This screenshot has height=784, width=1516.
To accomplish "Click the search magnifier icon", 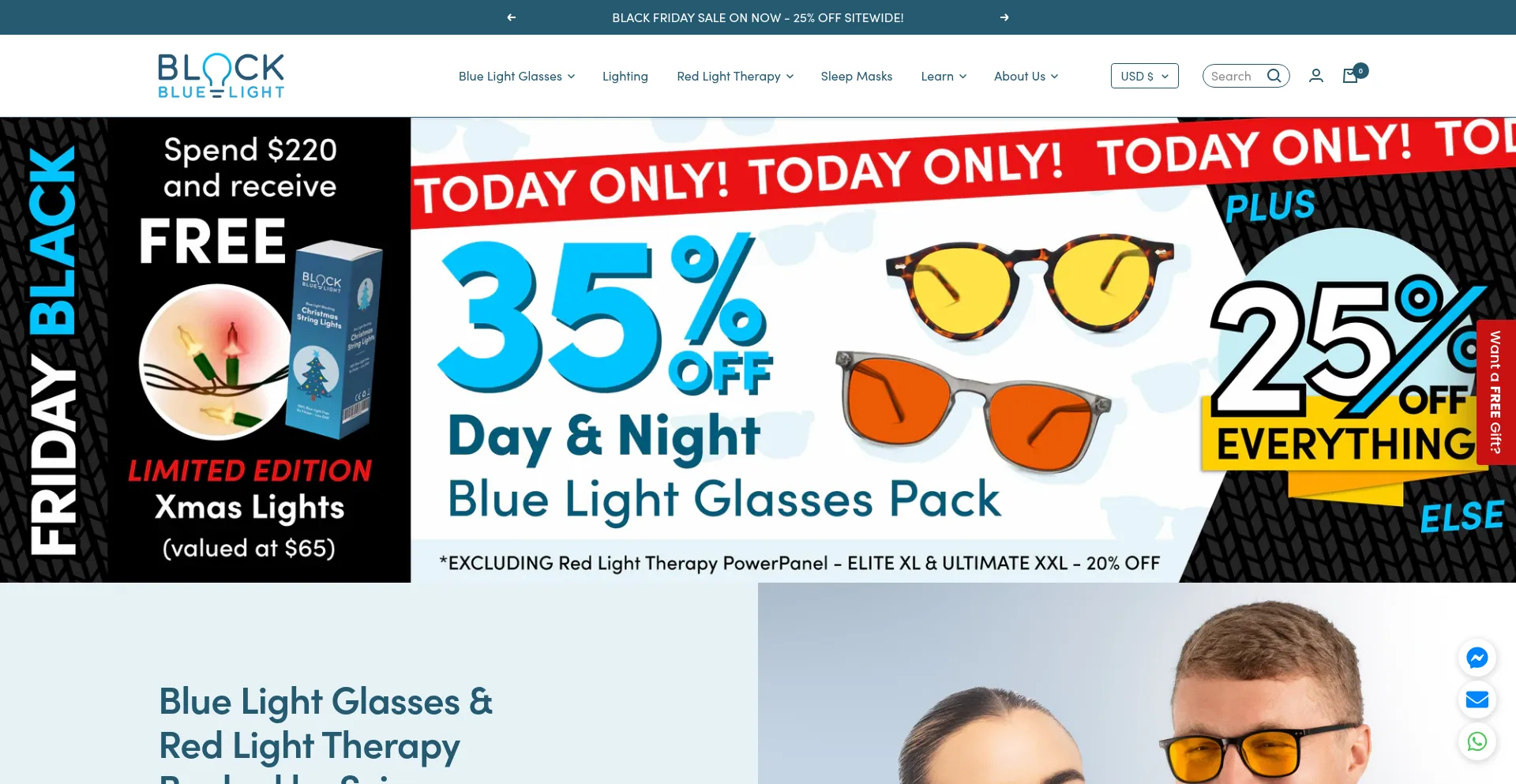I will point(1274,76).
